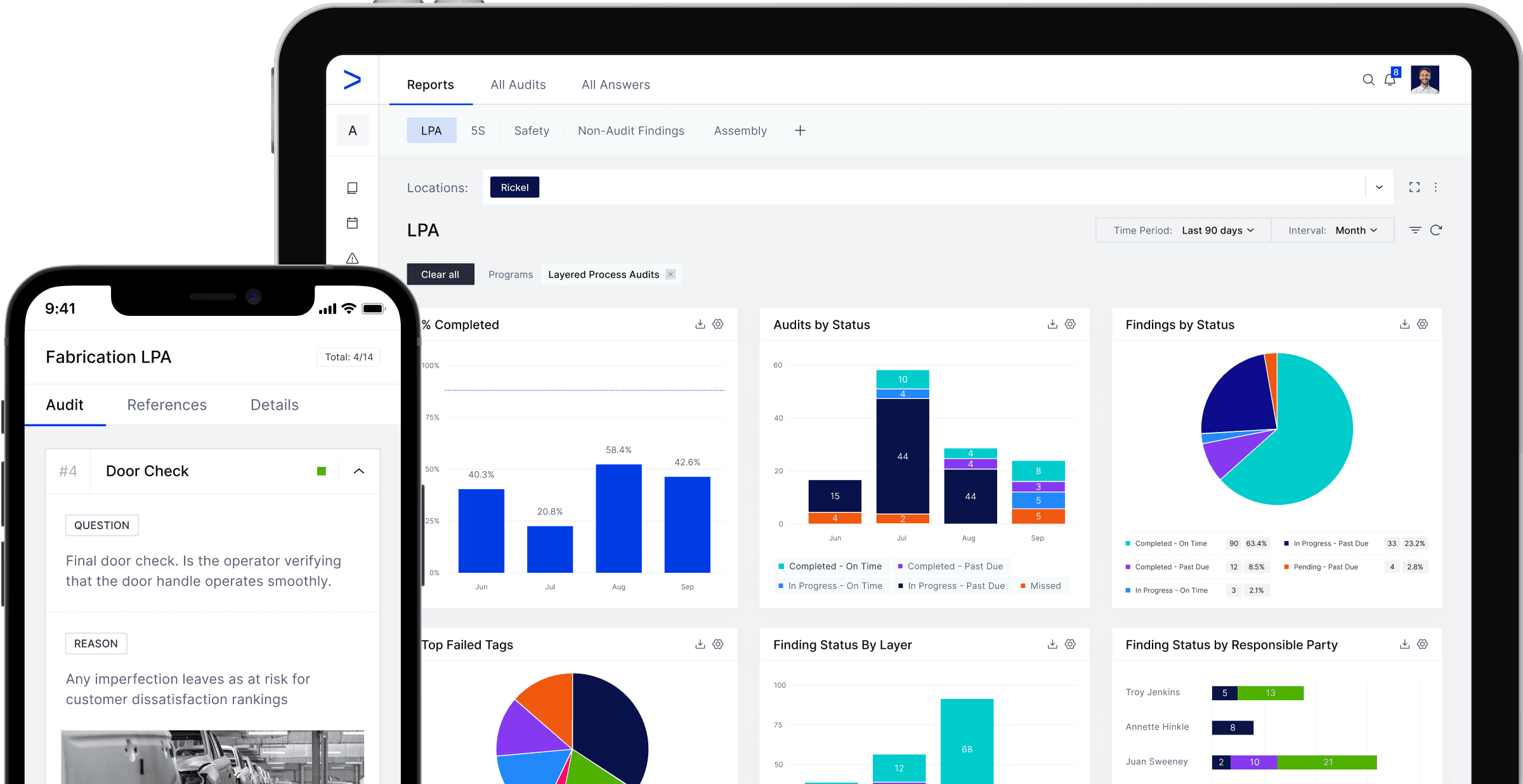The height and width of the screenshot is (784, 1523).
Task: Open the vertical three-dot options menu
Action: [x=1435, y=187]
